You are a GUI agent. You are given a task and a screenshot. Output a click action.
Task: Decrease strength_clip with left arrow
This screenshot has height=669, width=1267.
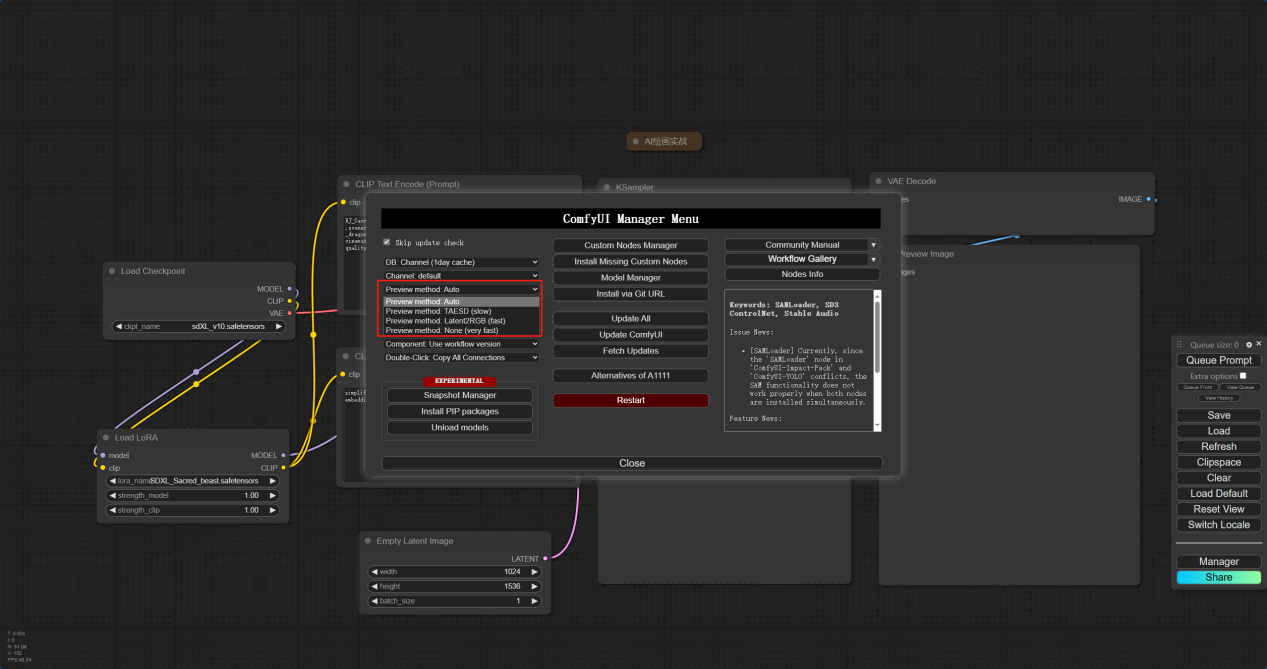112,510
